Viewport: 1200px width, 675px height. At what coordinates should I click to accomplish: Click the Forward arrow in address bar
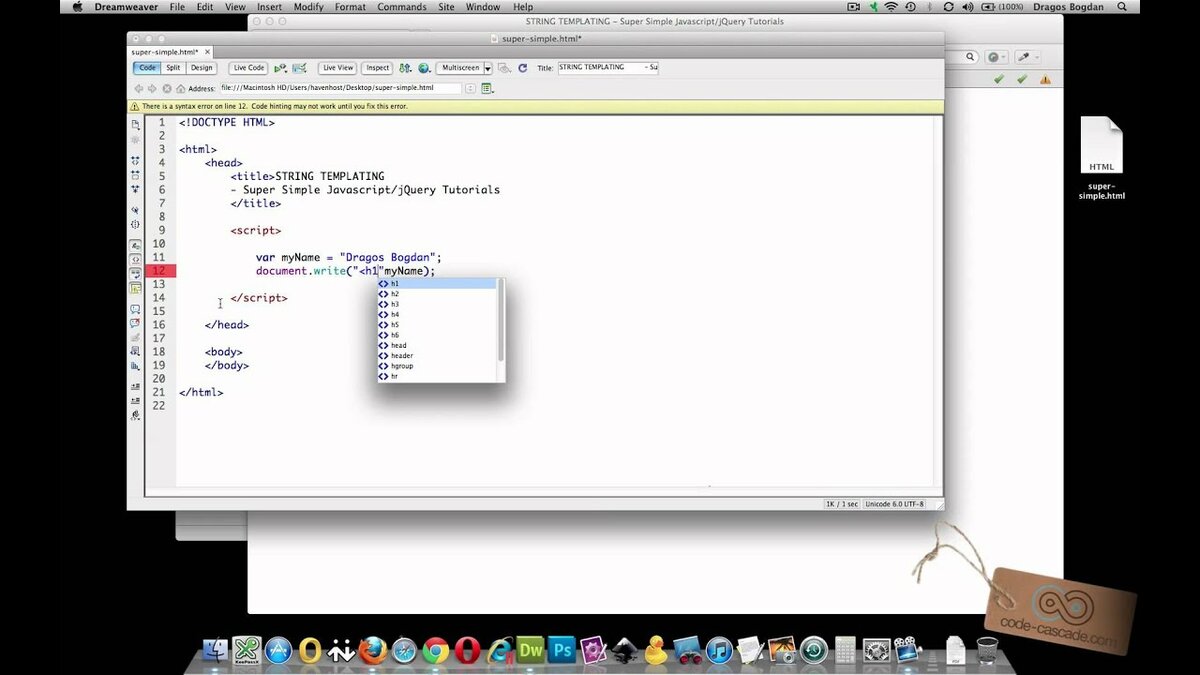click(x=152, y=88)
